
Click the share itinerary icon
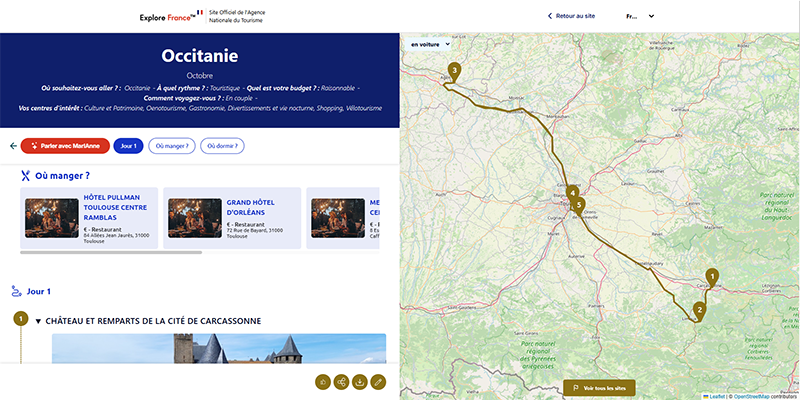341,381
